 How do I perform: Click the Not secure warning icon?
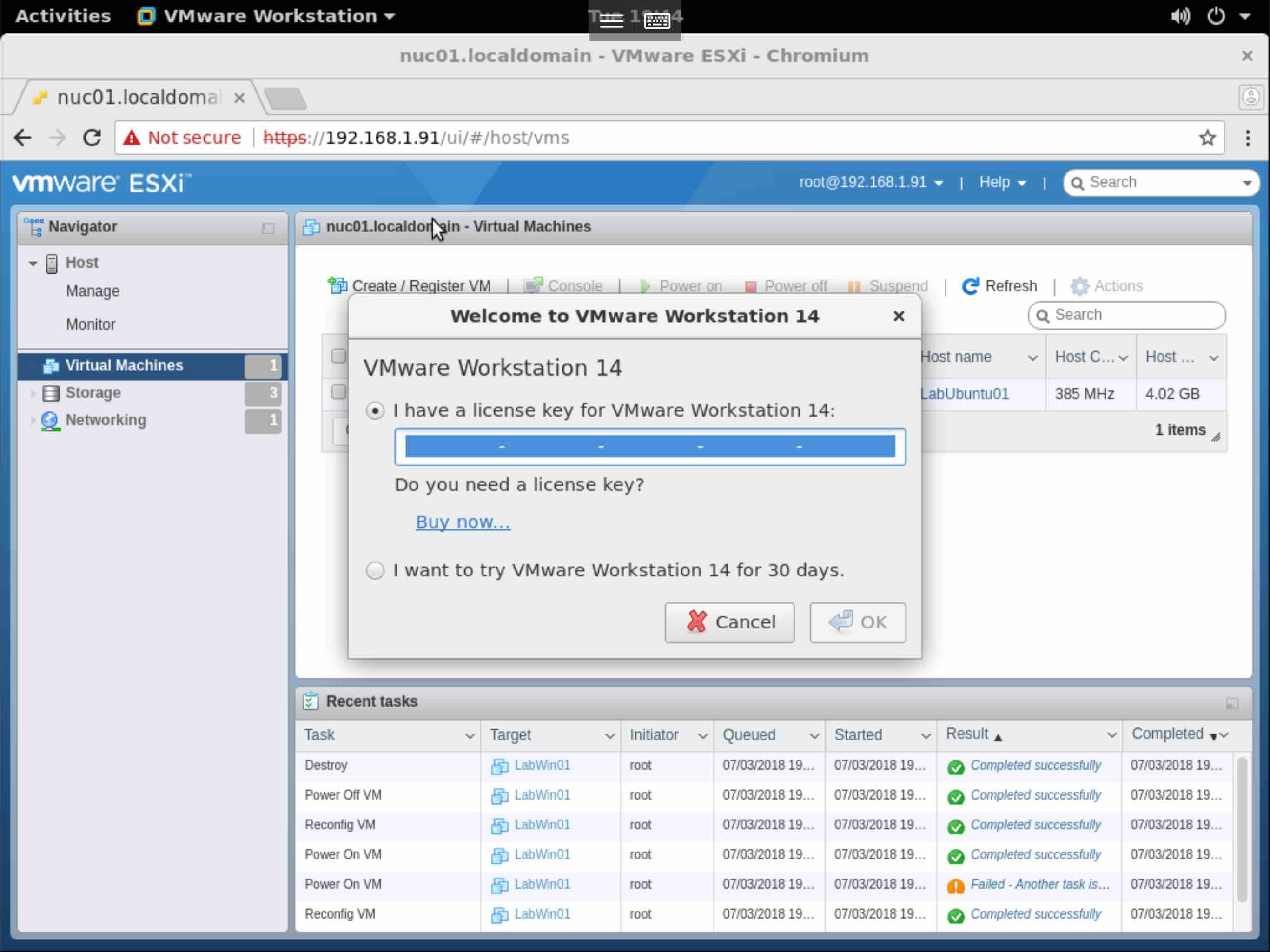tap(132, 138)
